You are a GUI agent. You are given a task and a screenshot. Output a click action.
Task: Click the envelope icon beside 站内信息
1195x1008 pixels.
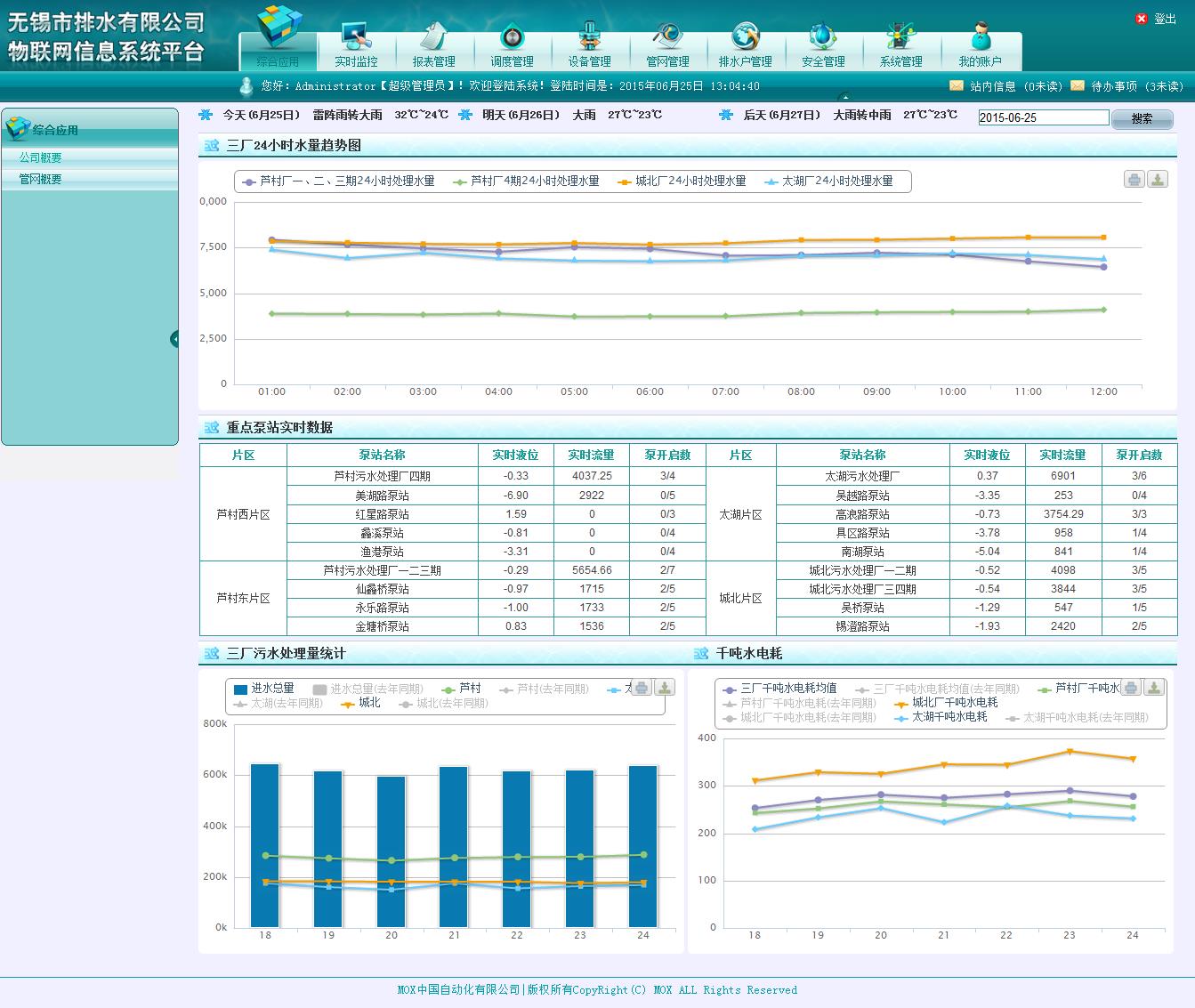click(x=957, y=85)
